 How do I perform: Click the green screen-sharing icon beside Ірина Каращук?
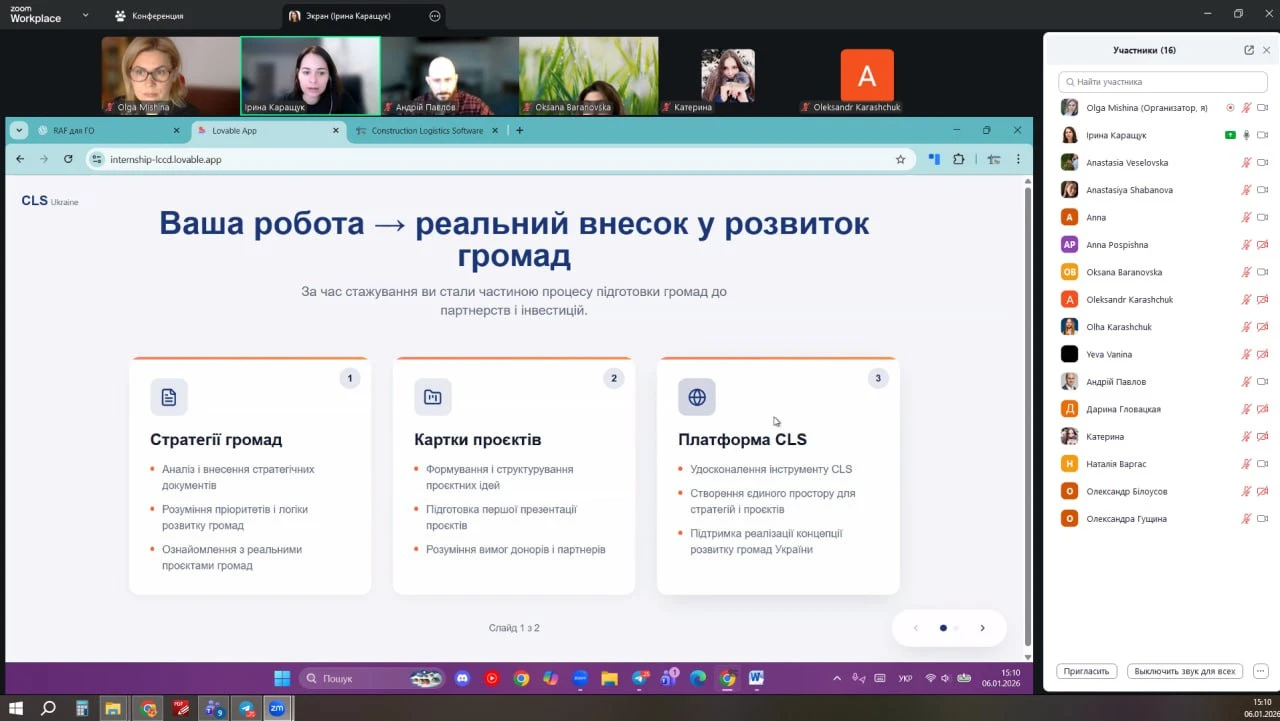(1230, 135)
